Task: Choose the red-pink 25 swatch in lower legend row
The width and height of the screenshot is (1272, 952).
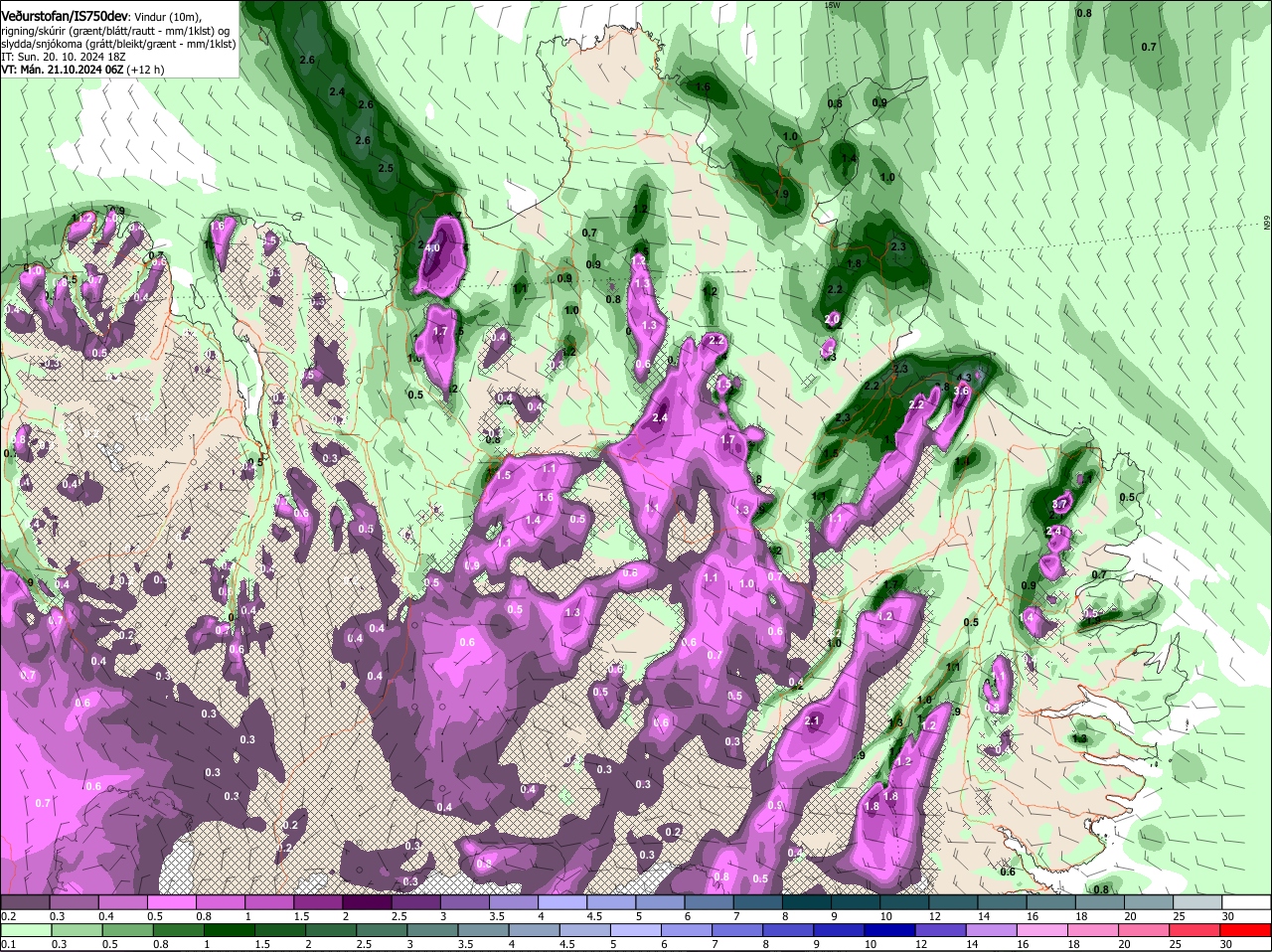Action: click(x=1195, y=929)
